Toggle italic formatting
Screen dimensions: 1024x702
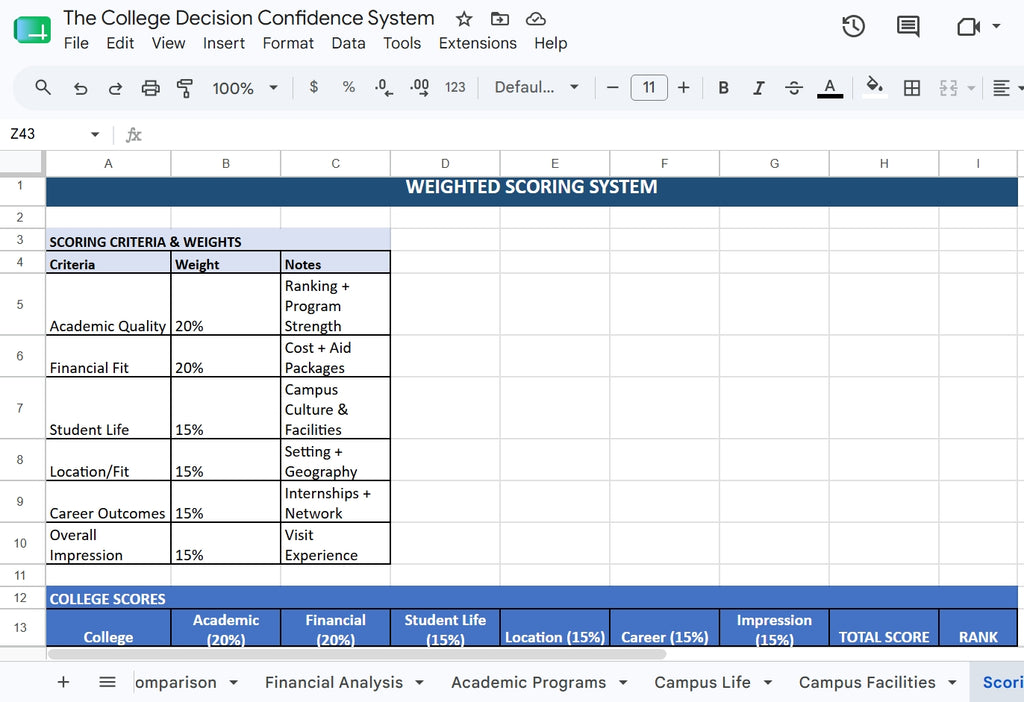tap(758, 88)
